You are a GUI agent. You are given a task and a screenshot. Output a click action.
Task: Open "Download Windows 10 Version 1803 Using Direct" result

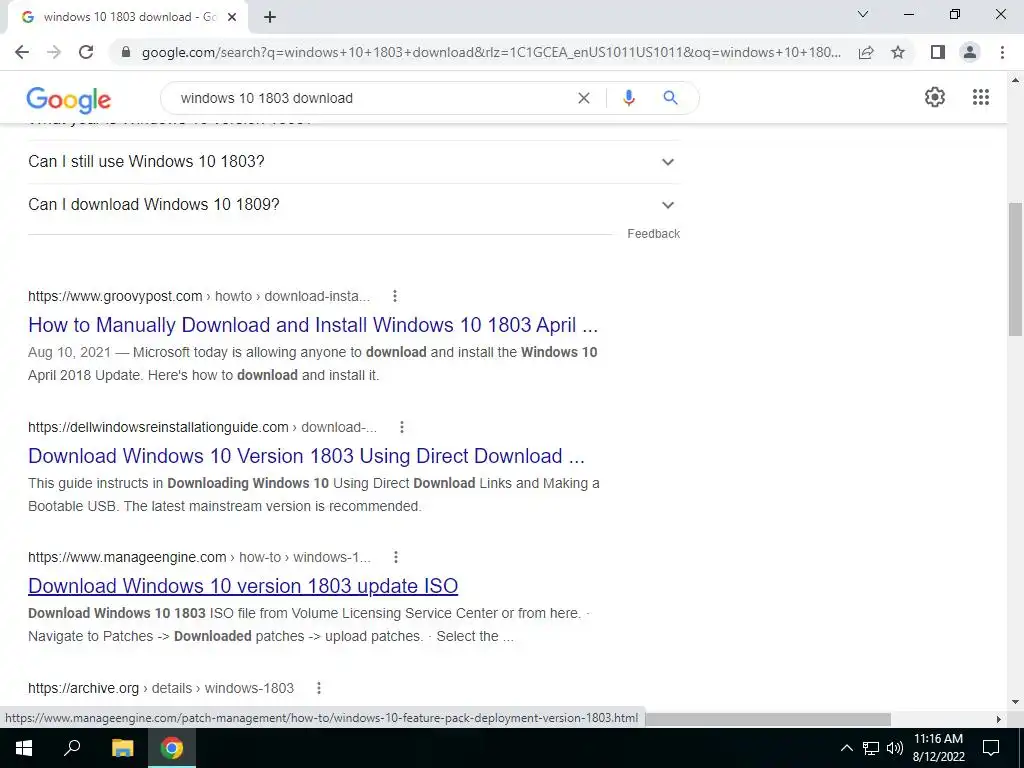[x=306, y=456]
